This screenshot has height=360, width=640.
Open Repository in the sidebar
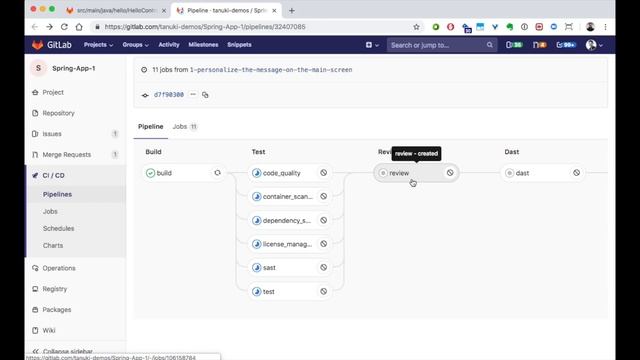point(58,113)
